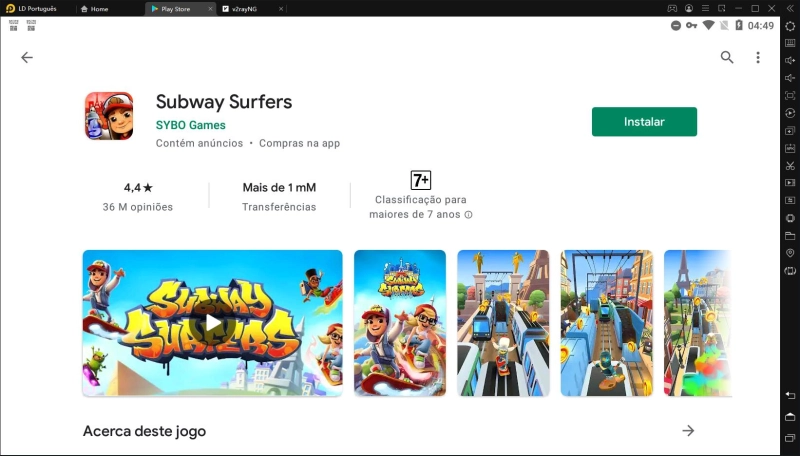Switch to the v2rayNG tab
This screenshot has width=800, height=456.
click(243, 9)
